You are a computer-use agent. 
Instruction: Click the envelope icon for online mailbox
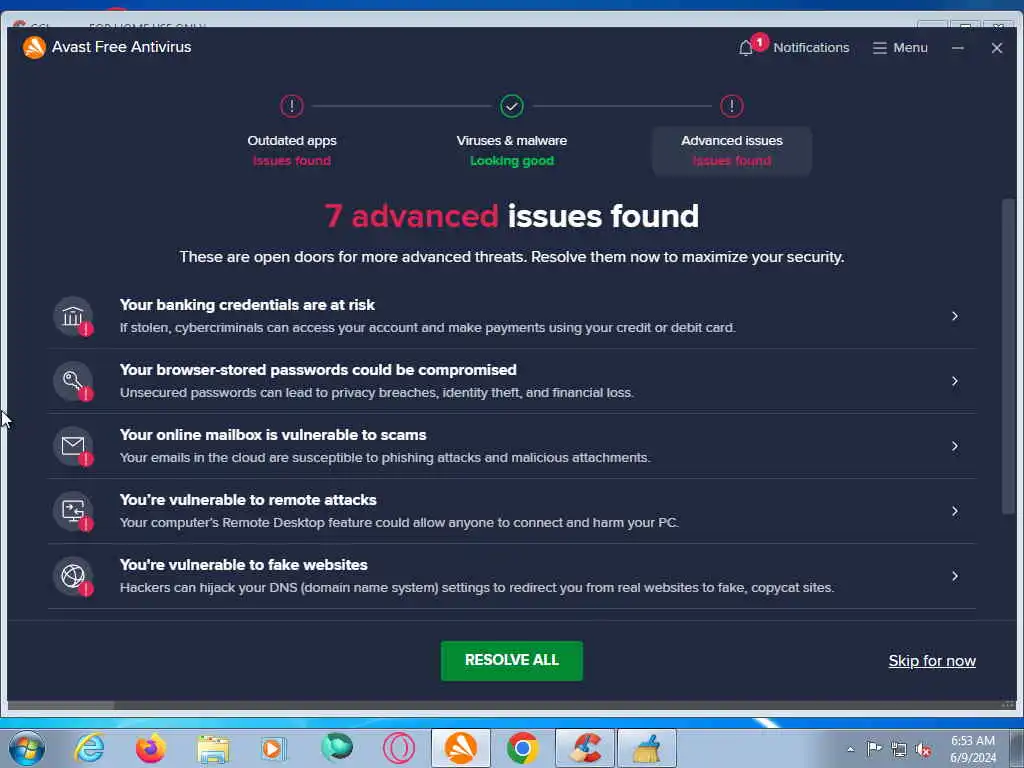point(72,446)
